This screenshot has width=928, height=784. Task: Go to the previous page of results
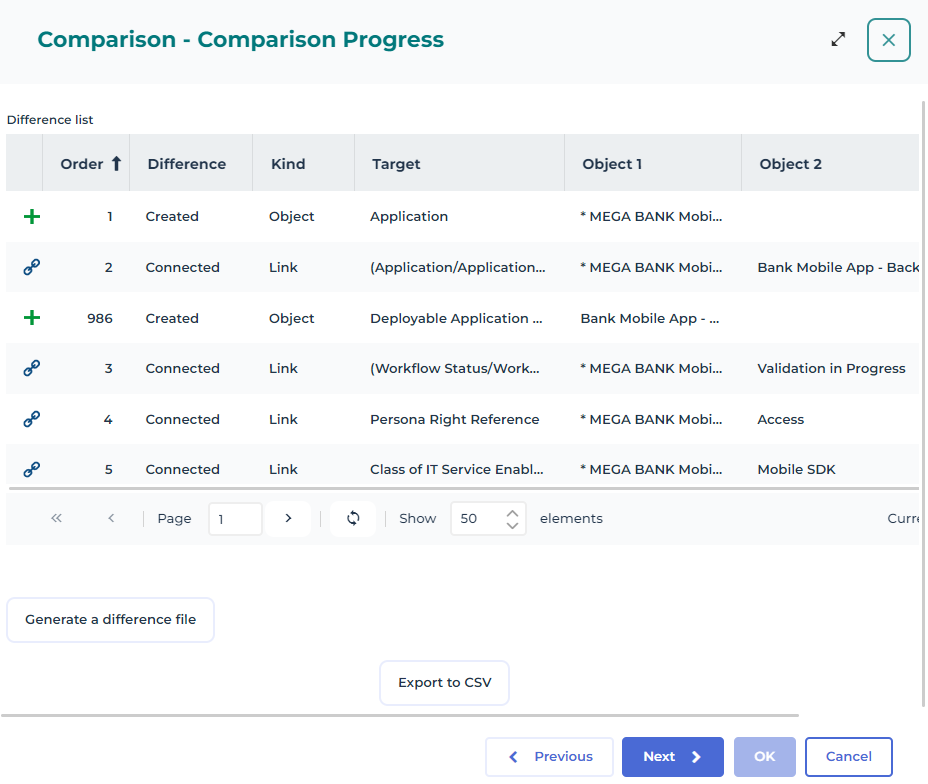pyautogui.click(x=111, y=518)
